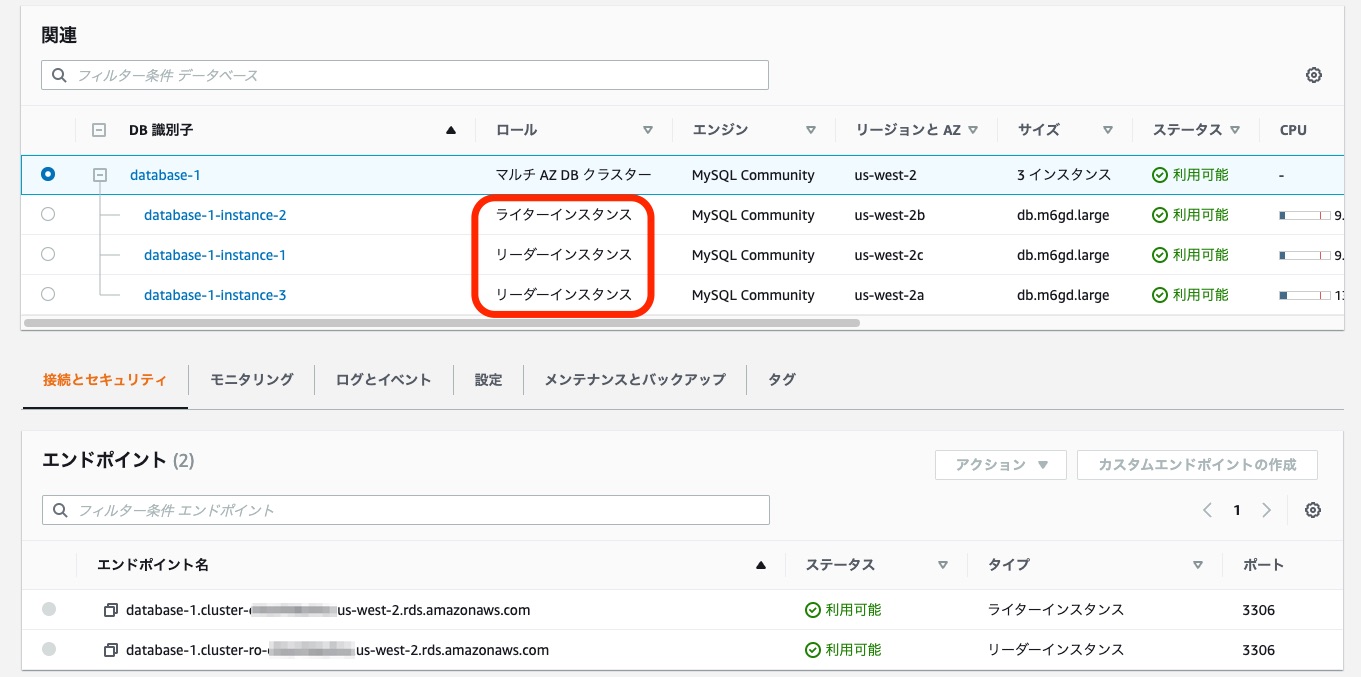Select the database-1-instance-1 radio button
Image resolution: width=1361 pixels, height=677 pixels.
(x=50, y=254)
